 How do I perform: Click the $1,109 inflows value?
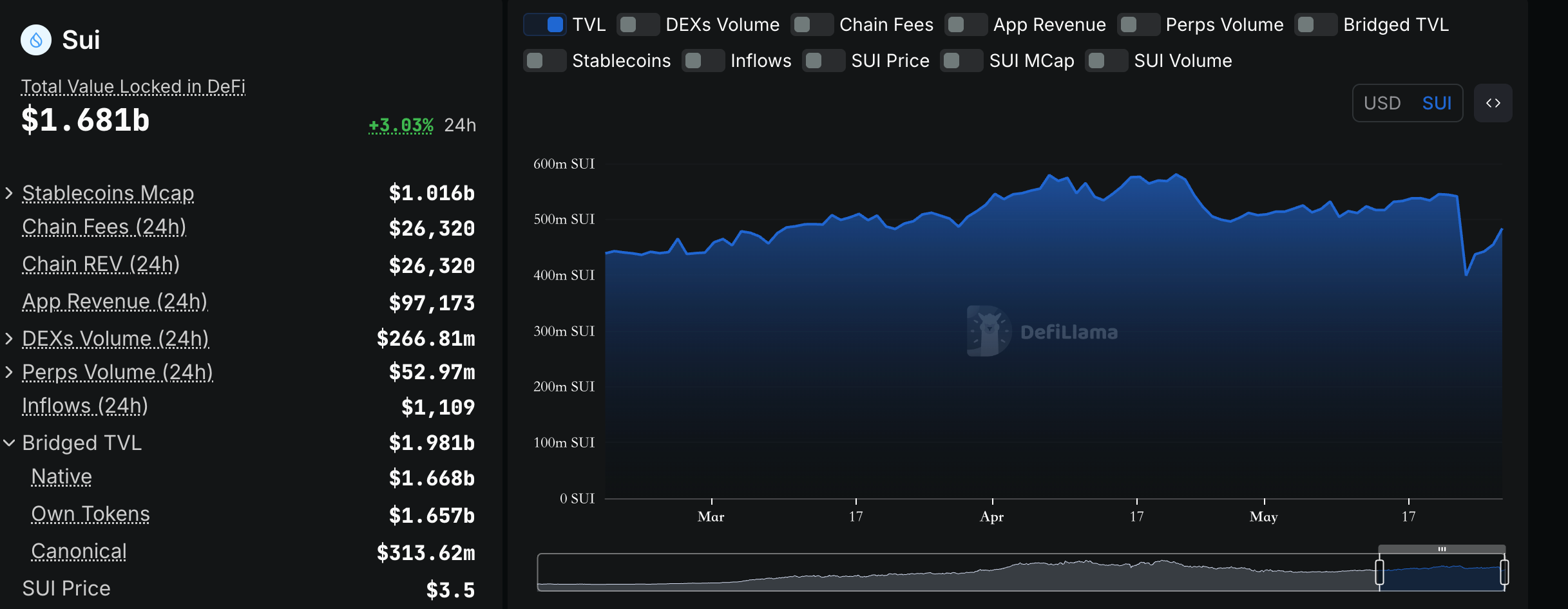pyautogui.click(x=438, y=407)
